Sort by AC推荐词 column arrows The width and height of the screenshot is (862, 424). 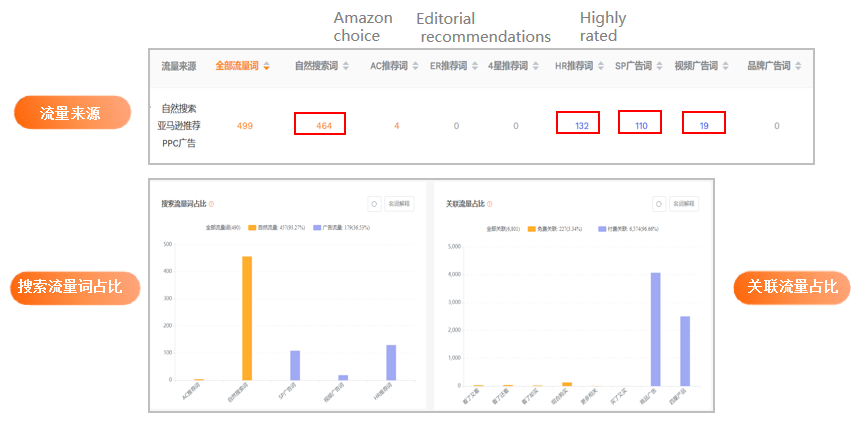[x=416, y=66]
